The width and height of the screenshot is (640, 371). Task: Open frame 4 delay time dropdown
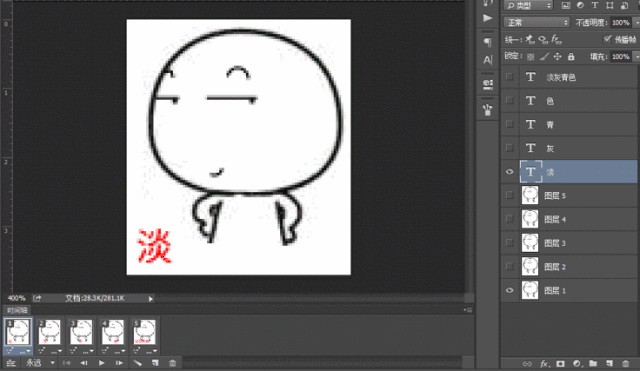[x=123, y=351]
